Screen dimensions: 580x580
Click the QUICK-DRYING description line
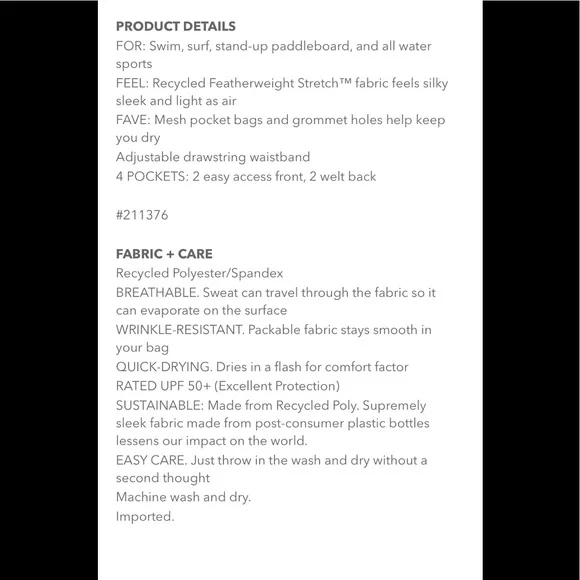pos(262,367)
